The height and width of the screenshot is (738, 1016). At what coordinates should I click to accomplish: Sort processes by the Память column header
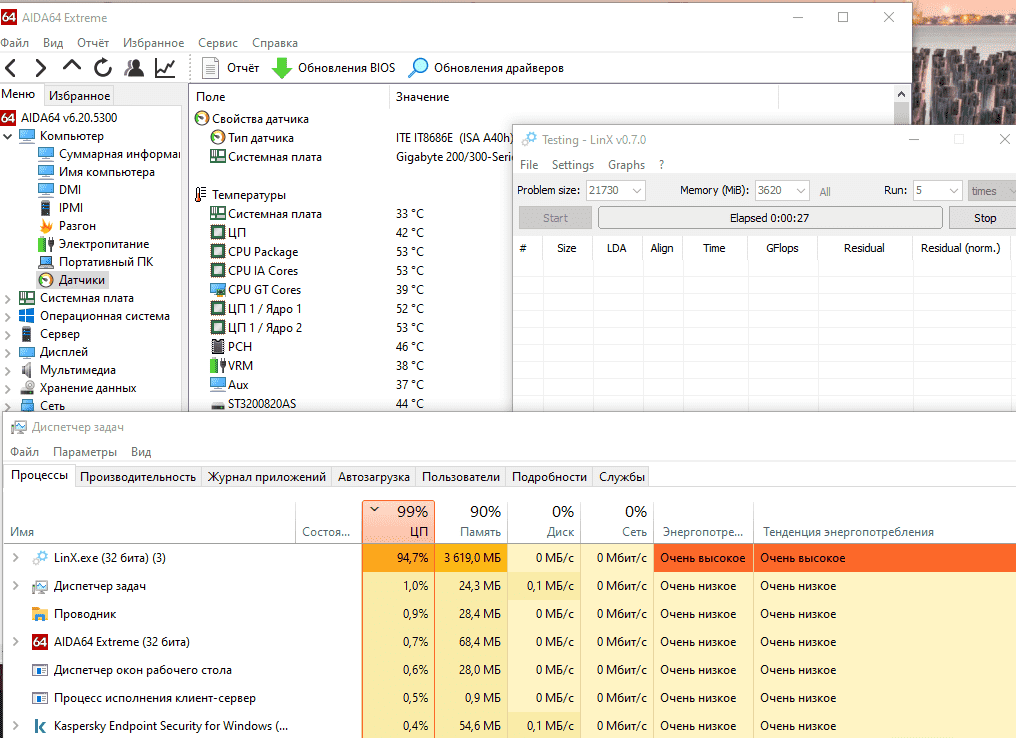[471, 522]
